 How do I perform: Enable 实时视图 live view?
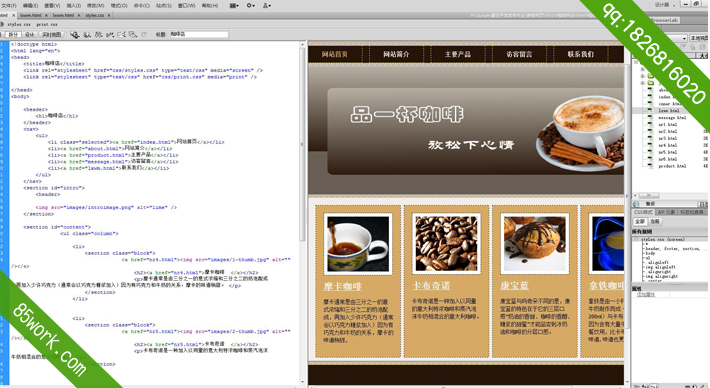pos(51,34)
